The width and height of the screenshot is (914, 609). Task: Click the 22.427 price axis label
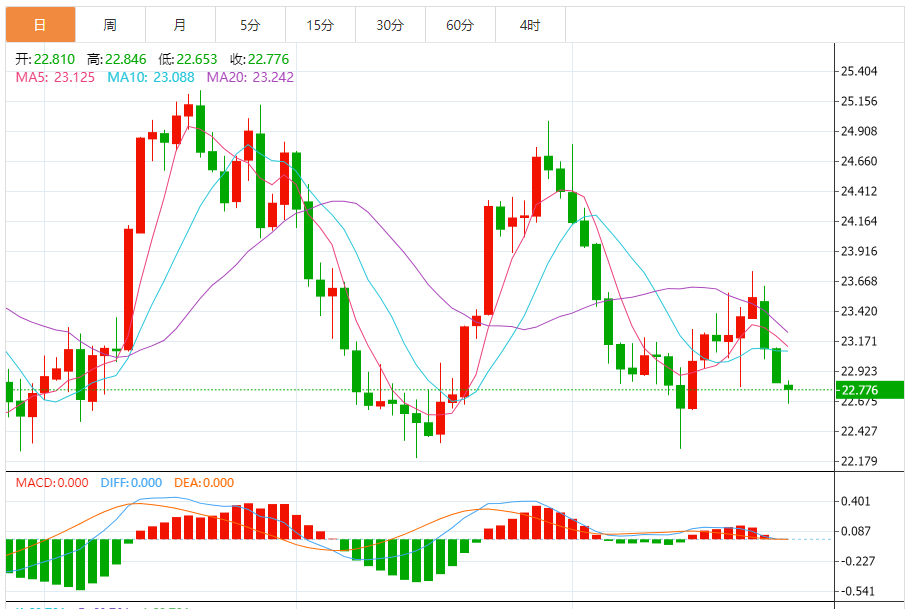point(859,431)
